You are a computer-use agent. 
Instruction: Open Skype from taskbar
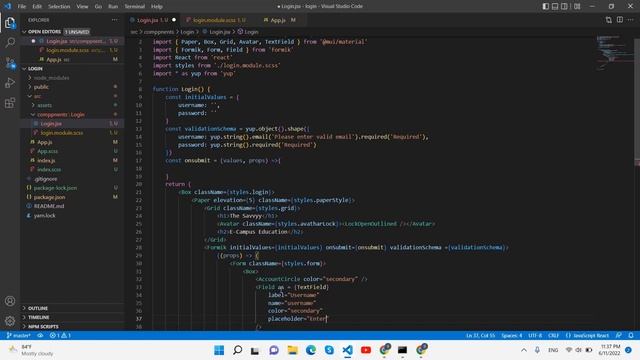(x=329, y=350)
